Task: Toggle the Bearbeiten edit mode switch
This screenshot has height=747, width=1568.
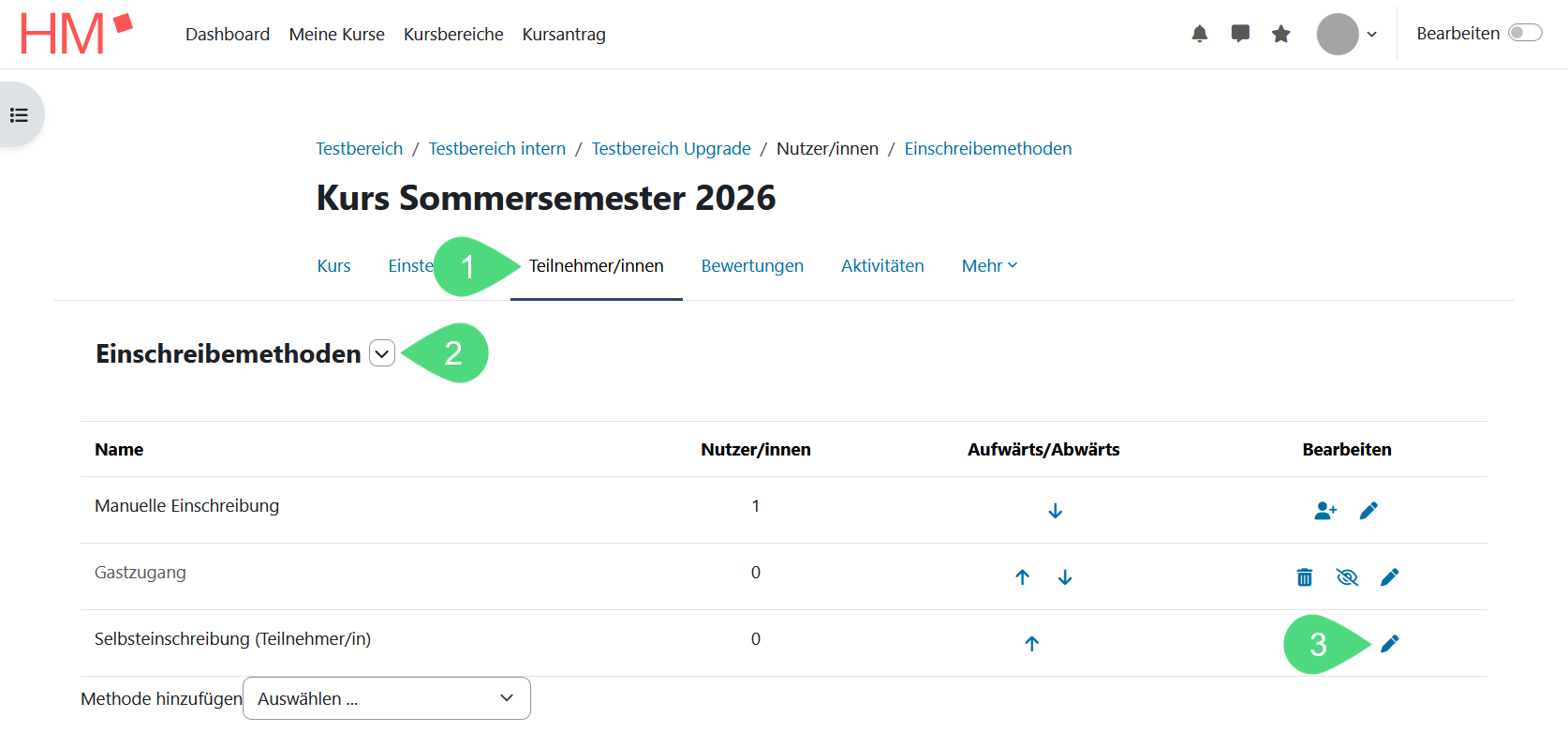Action: click(1524, 34)
